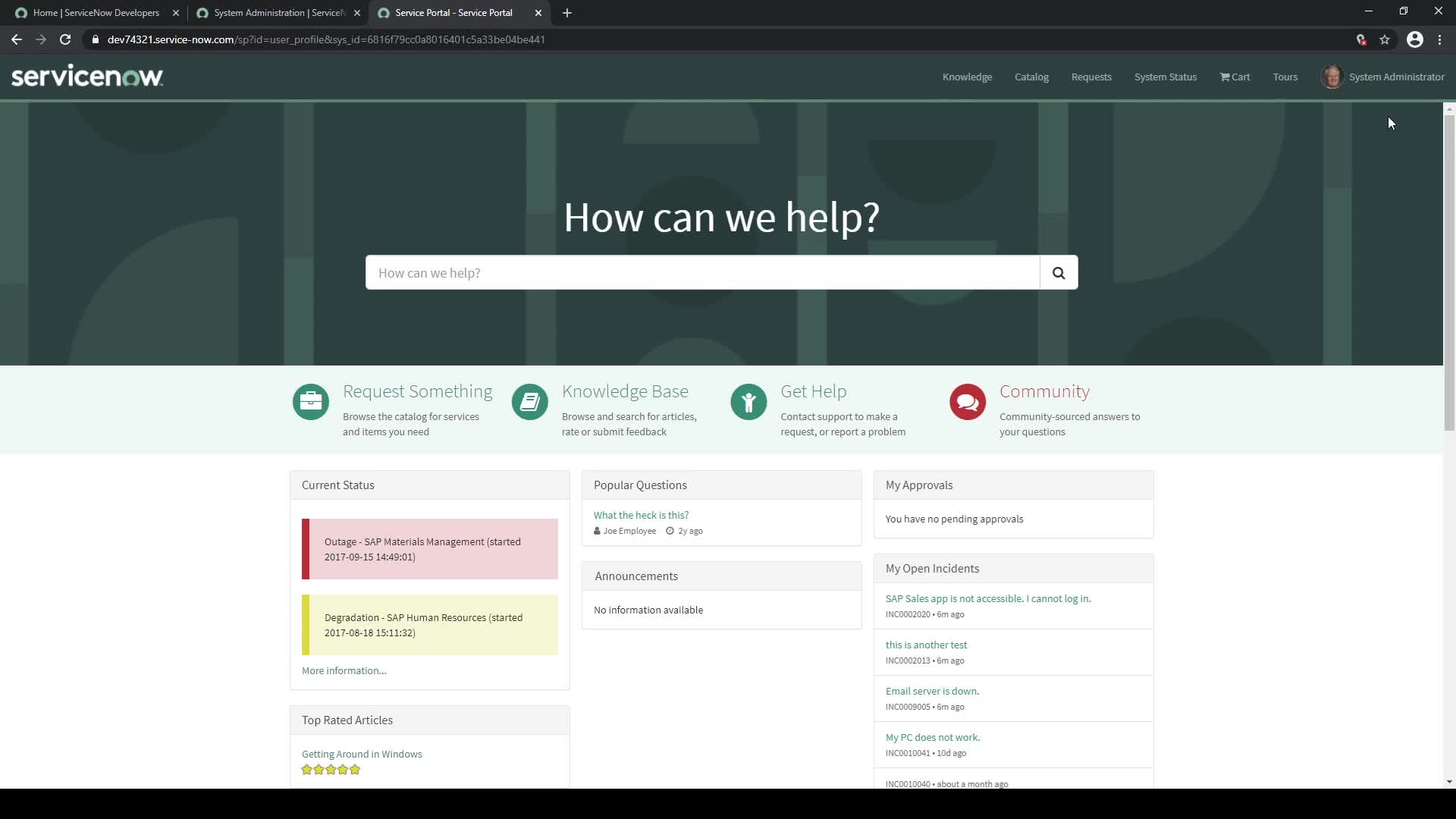Click the ServiceNow logo
The image size is (1456, 819).
(x=86, y=75)
